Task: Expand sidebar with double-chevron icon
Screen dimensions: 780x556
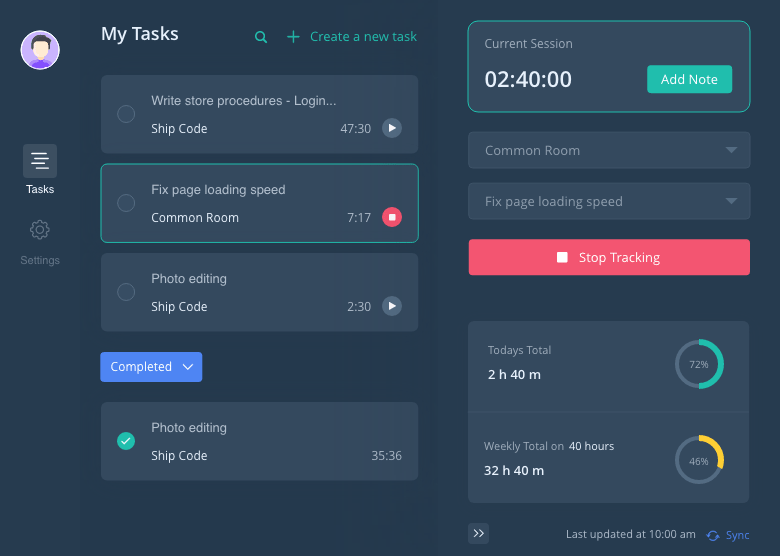Action: pos(479,534)
